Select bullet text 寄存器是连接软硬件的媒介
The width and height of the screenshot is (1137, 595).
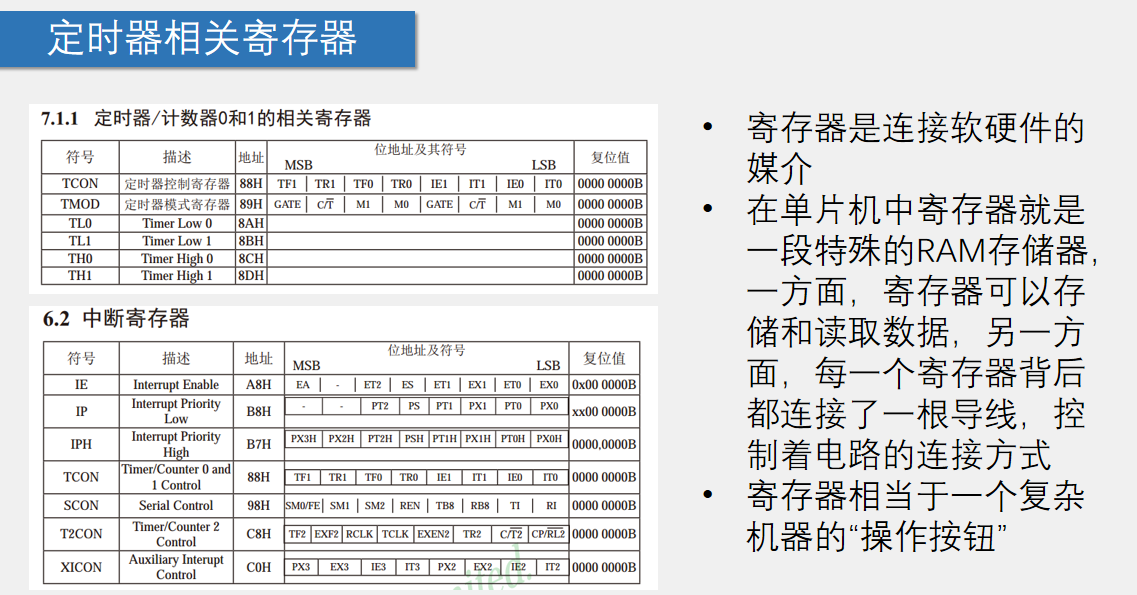(915, 149)
